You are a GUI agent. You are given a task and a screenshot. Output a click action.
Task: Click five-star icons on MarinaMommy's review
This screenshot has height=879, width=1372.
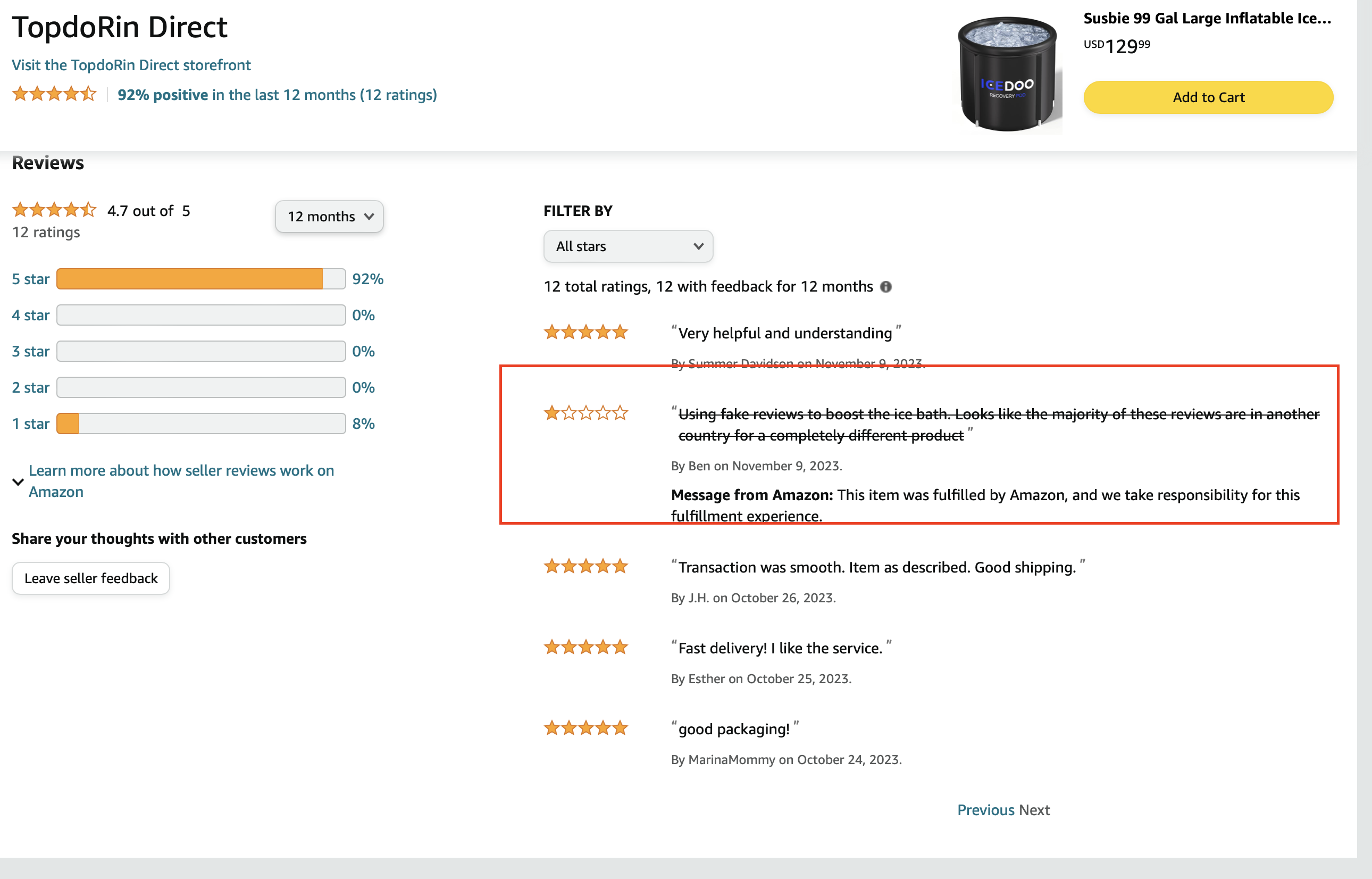click(x=585, y=728)
